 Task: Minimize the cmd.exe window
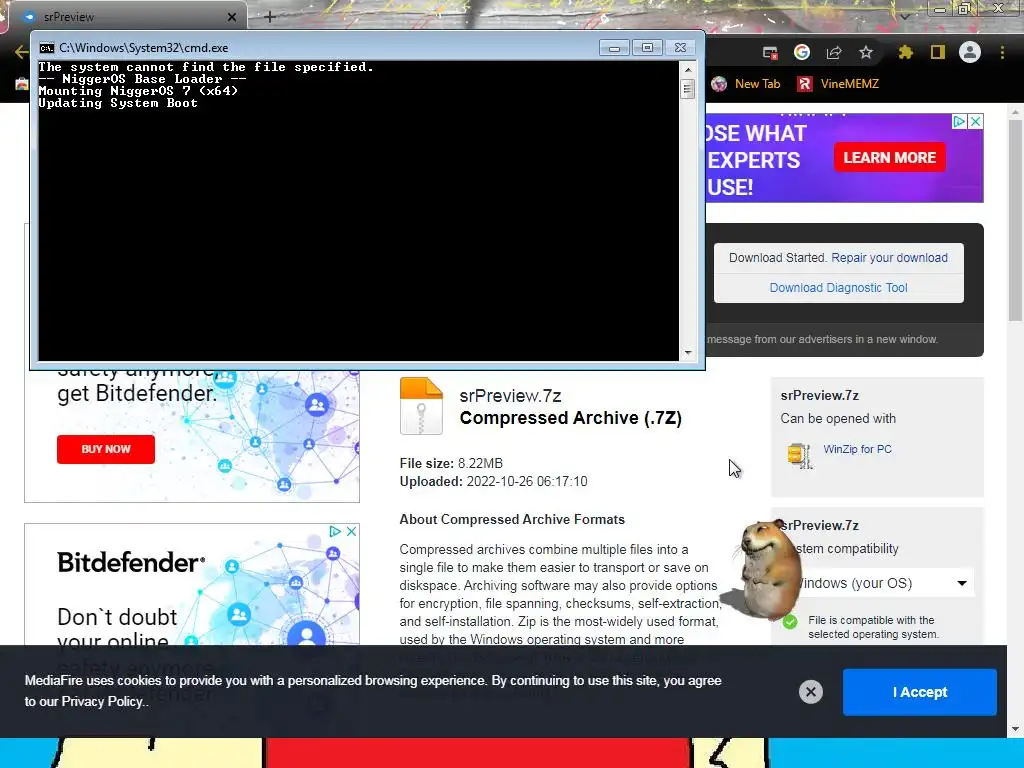(x=614, y=48)
